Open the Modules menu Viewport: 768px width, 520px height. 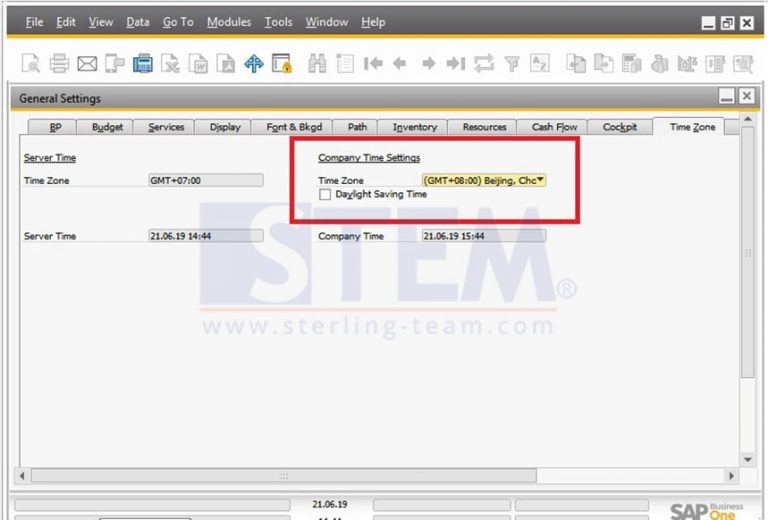(229, 22)
